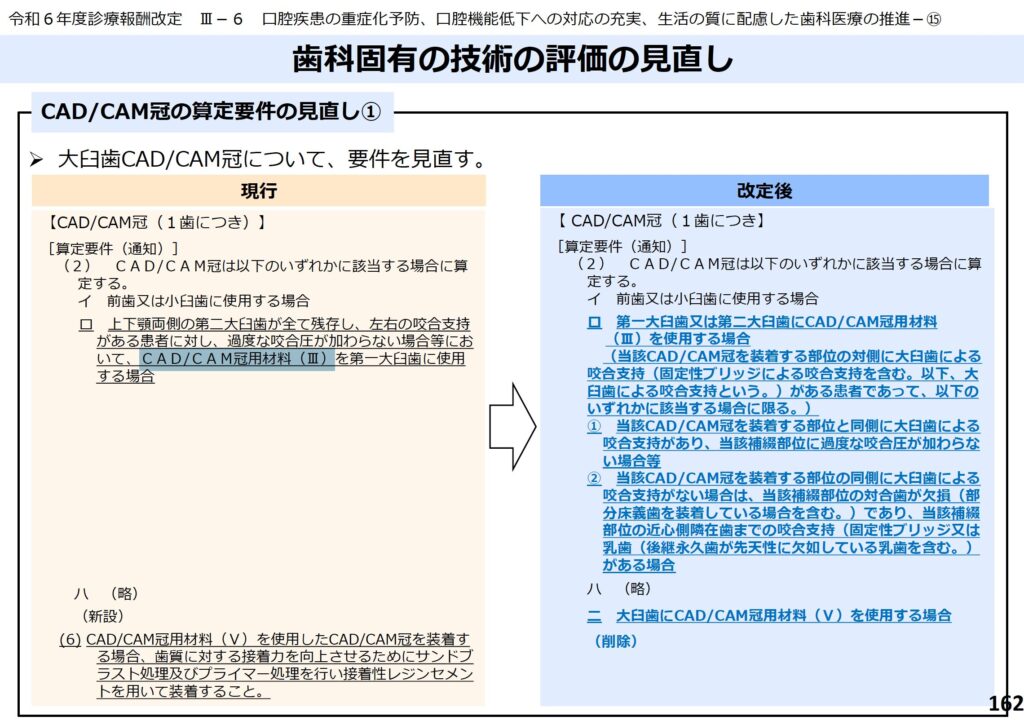Viewport: 1024px width, 725px height.
Task: Click the 令和６年度診療報酬改定 header text
Action: (92, 20)
